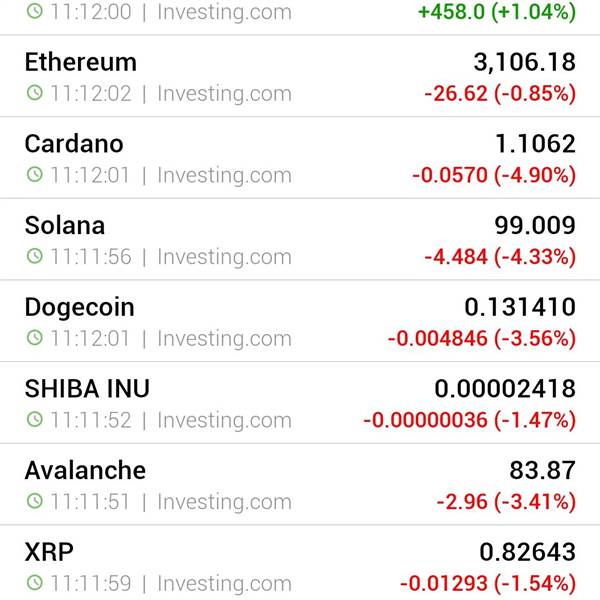Tap the clock icon in the Avalanche row
The height and width of the screenshot is (600, 600).
tap(35, 501)
